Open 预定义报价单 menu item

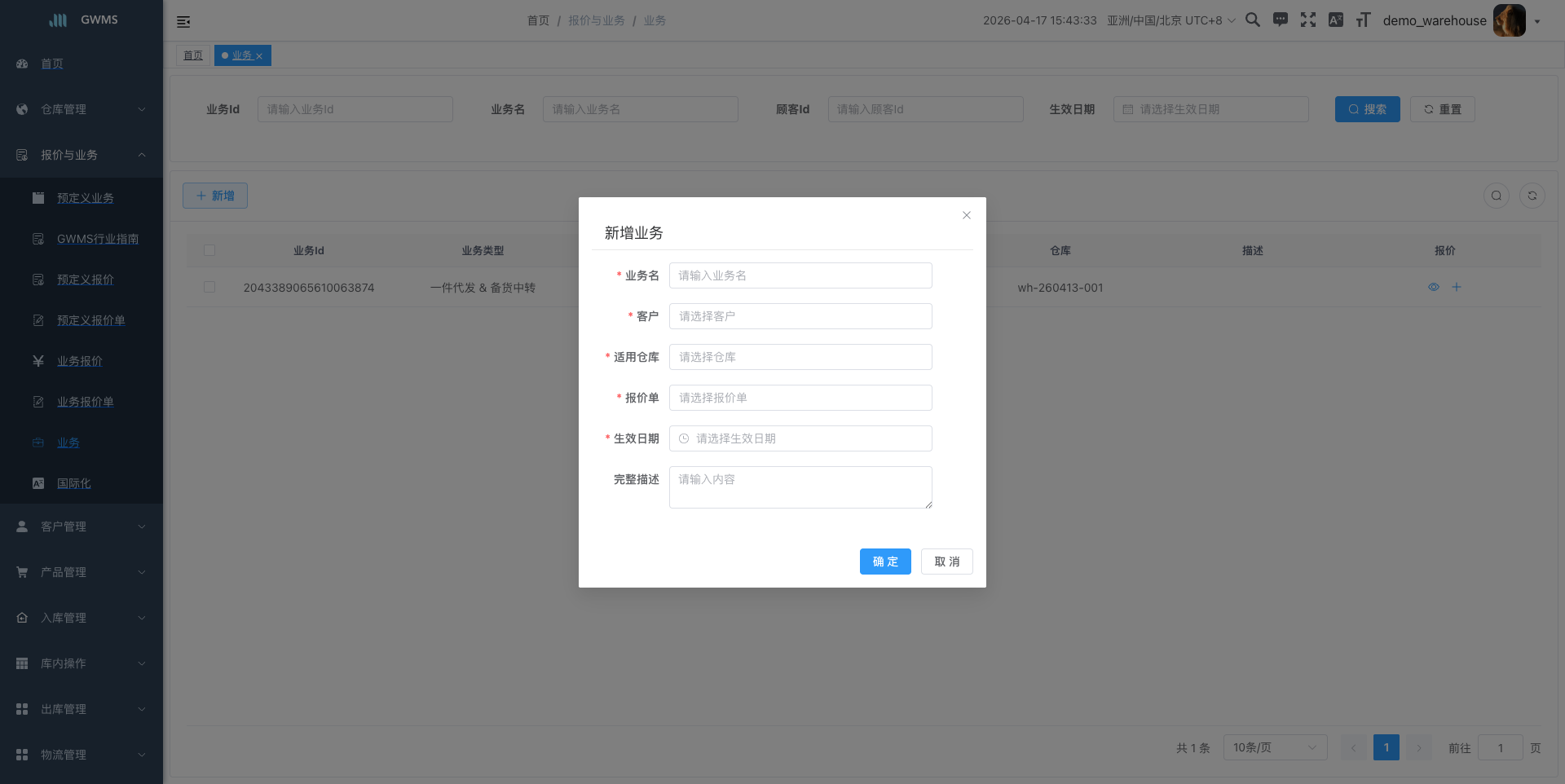click(x=82, y=320)
